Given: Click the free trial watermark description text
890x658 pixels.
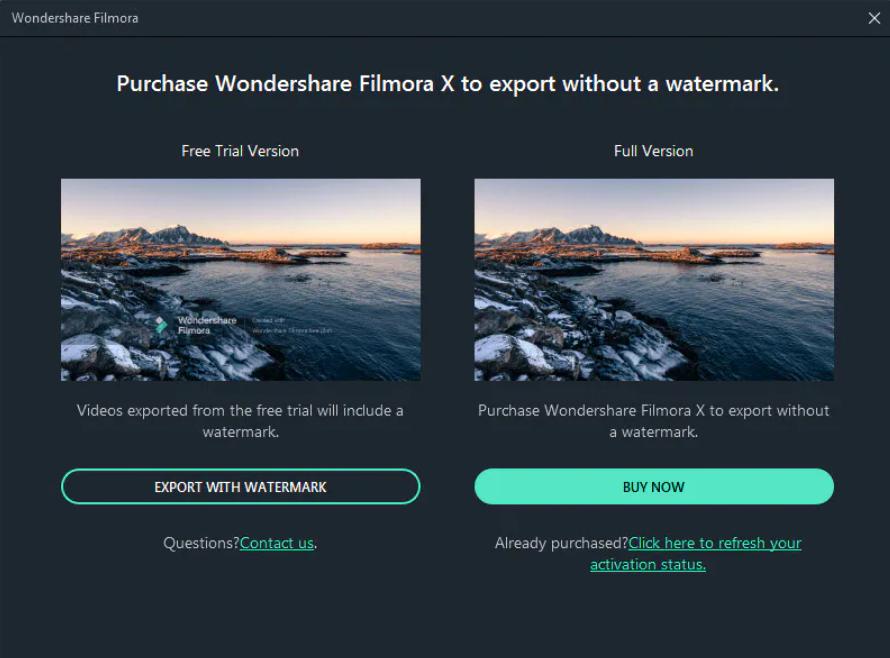Looking at the screenshot, I should [x=240, y=421].
